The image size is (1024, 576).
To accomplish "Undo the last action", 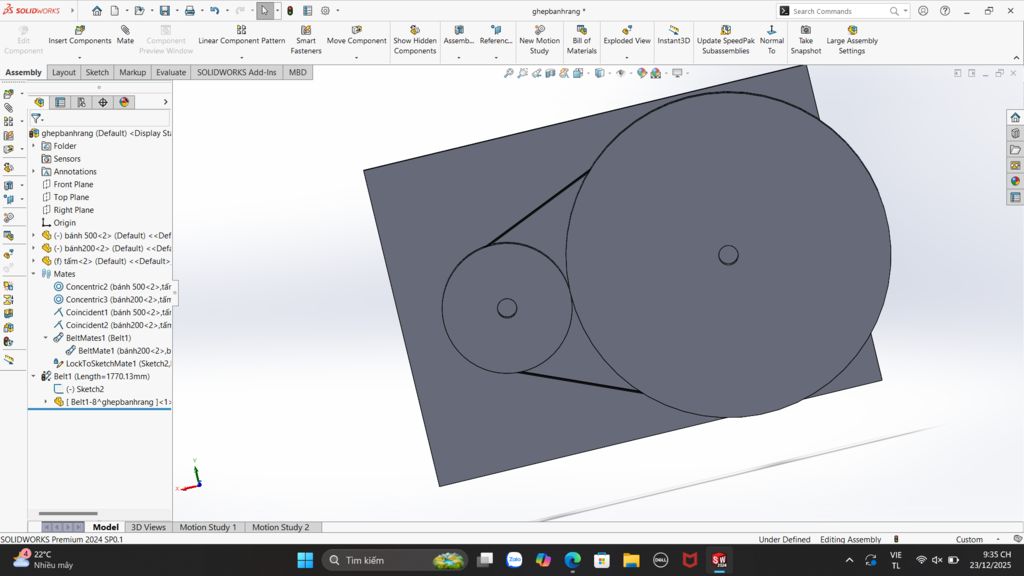I will click(x=214, y=10).
